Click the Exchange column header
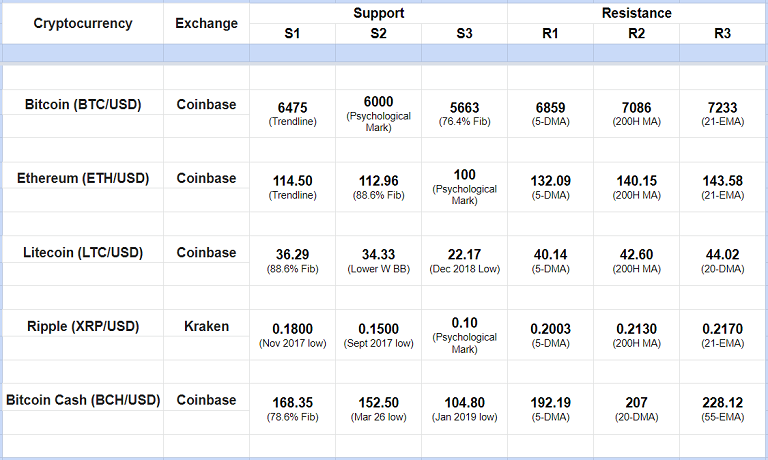 207,23
